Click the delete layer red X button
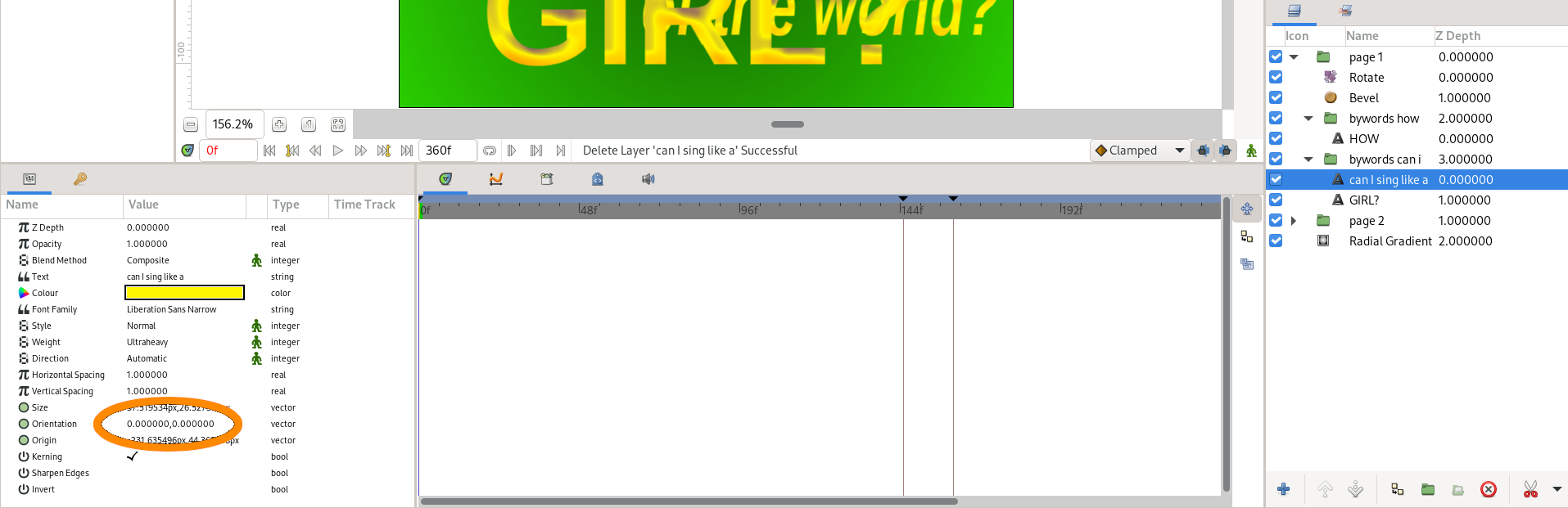Image resolution: width=1568 pixels, height=508 pixels. pos(1489,489)
